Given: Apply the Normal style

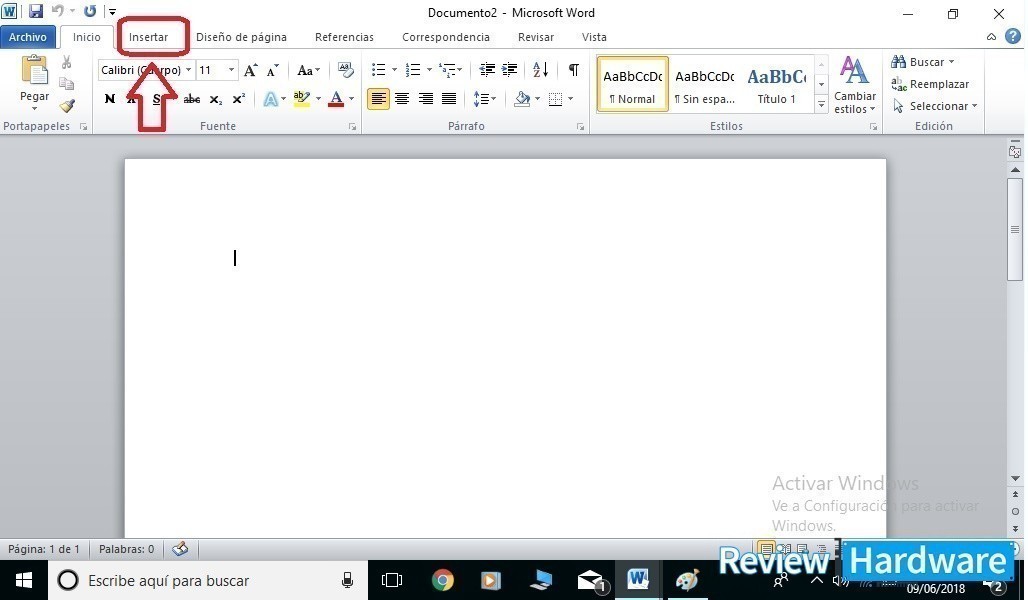Looking at the screenshot, I should pos(633,84).
